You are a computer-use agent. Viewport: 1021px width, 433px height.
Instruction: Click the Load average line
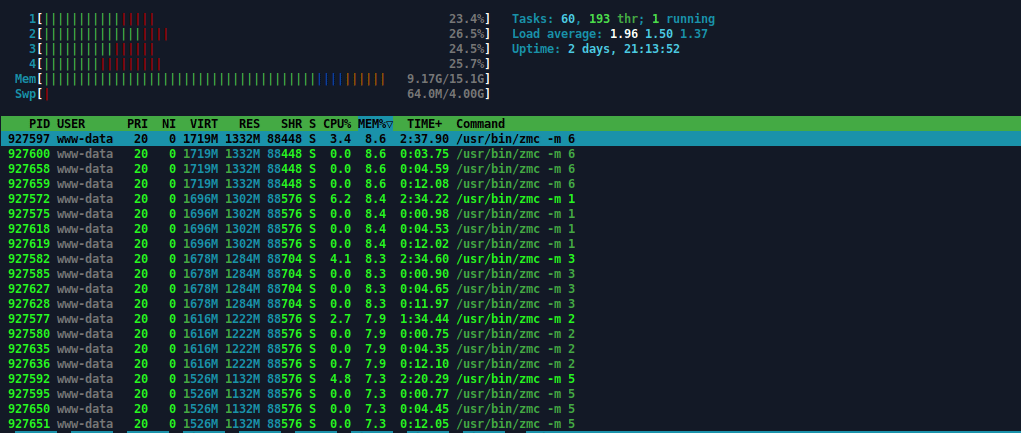609,34
